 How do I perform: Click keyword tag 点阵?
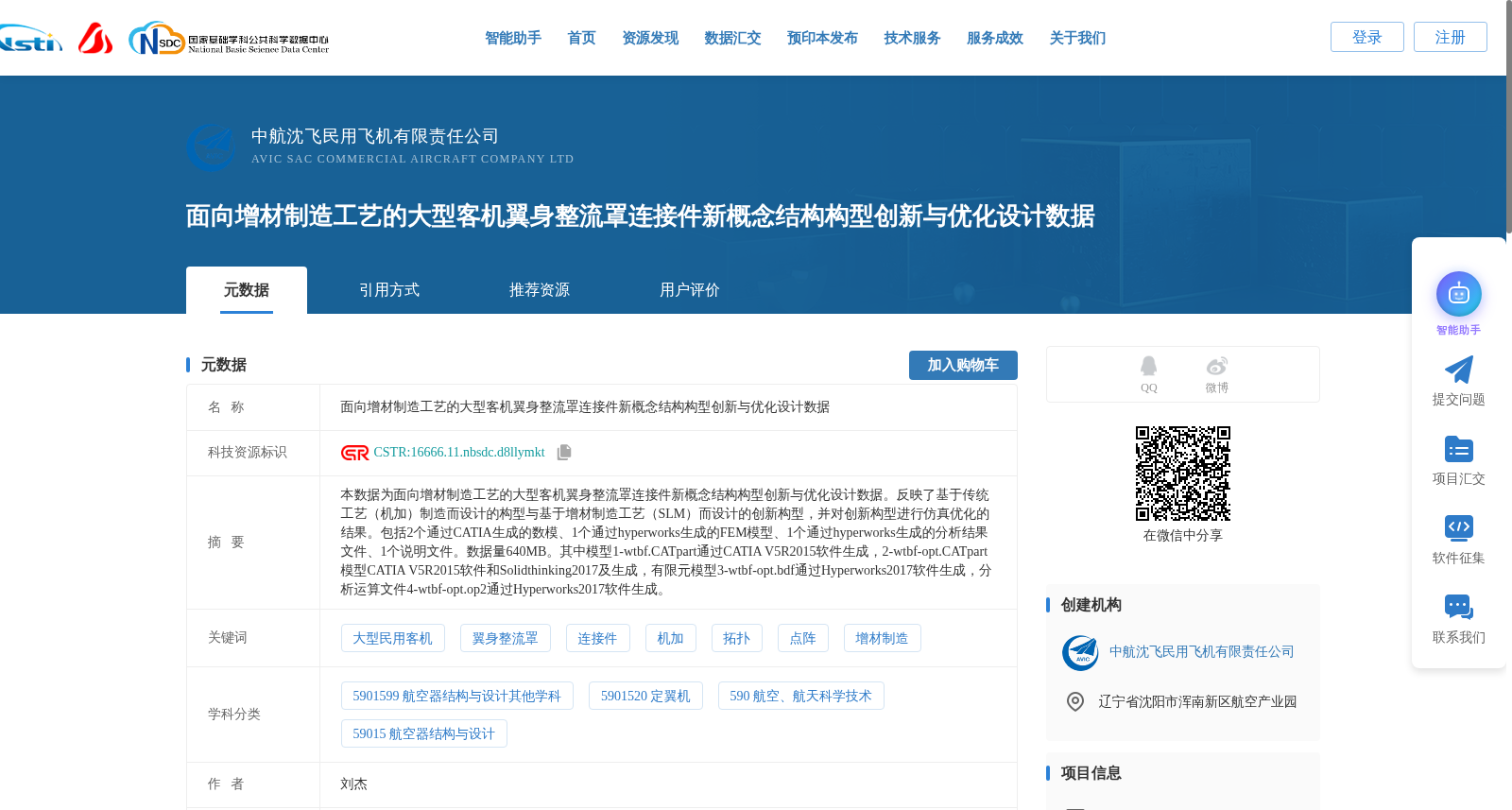click(x=803, y=638)
